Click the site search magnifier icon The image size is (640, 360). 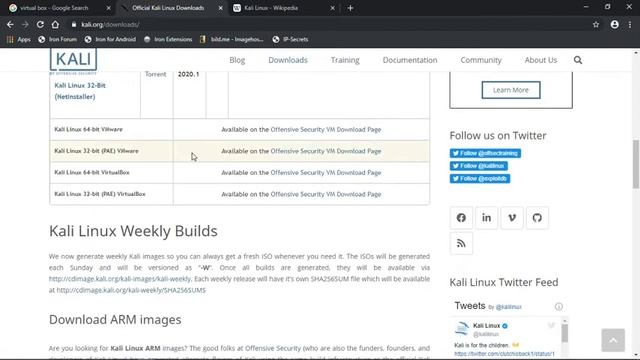[x=578, y=60]
